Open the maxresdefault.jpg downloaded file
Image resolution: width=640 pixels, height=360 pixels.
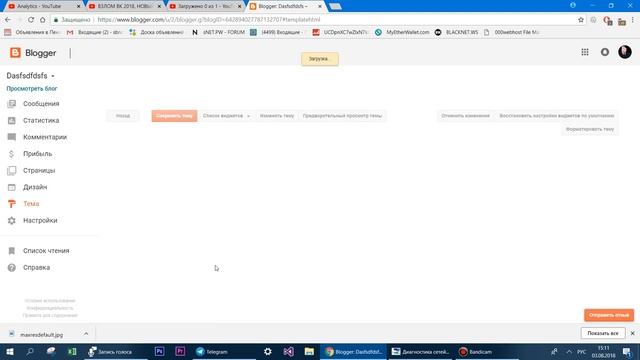tap(41, 335)
